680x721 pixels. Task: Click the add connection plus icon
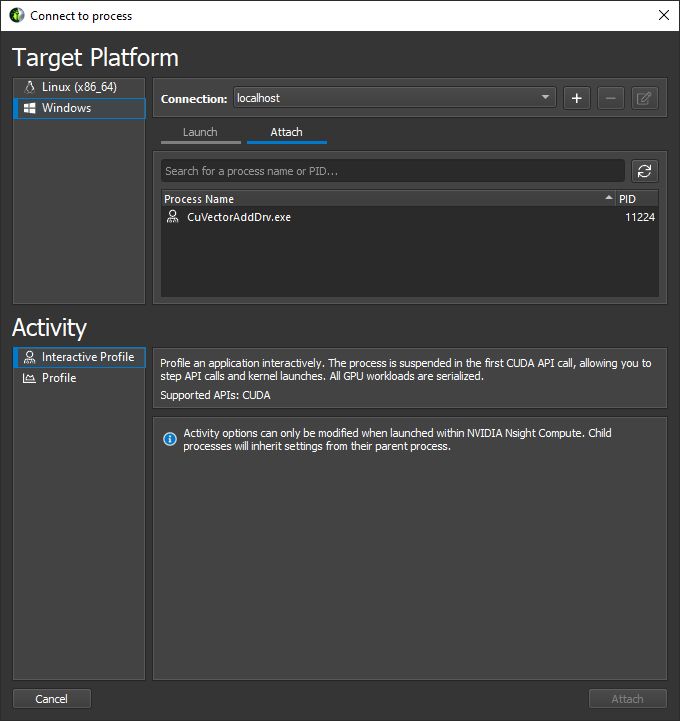click(x=577, y=98)
